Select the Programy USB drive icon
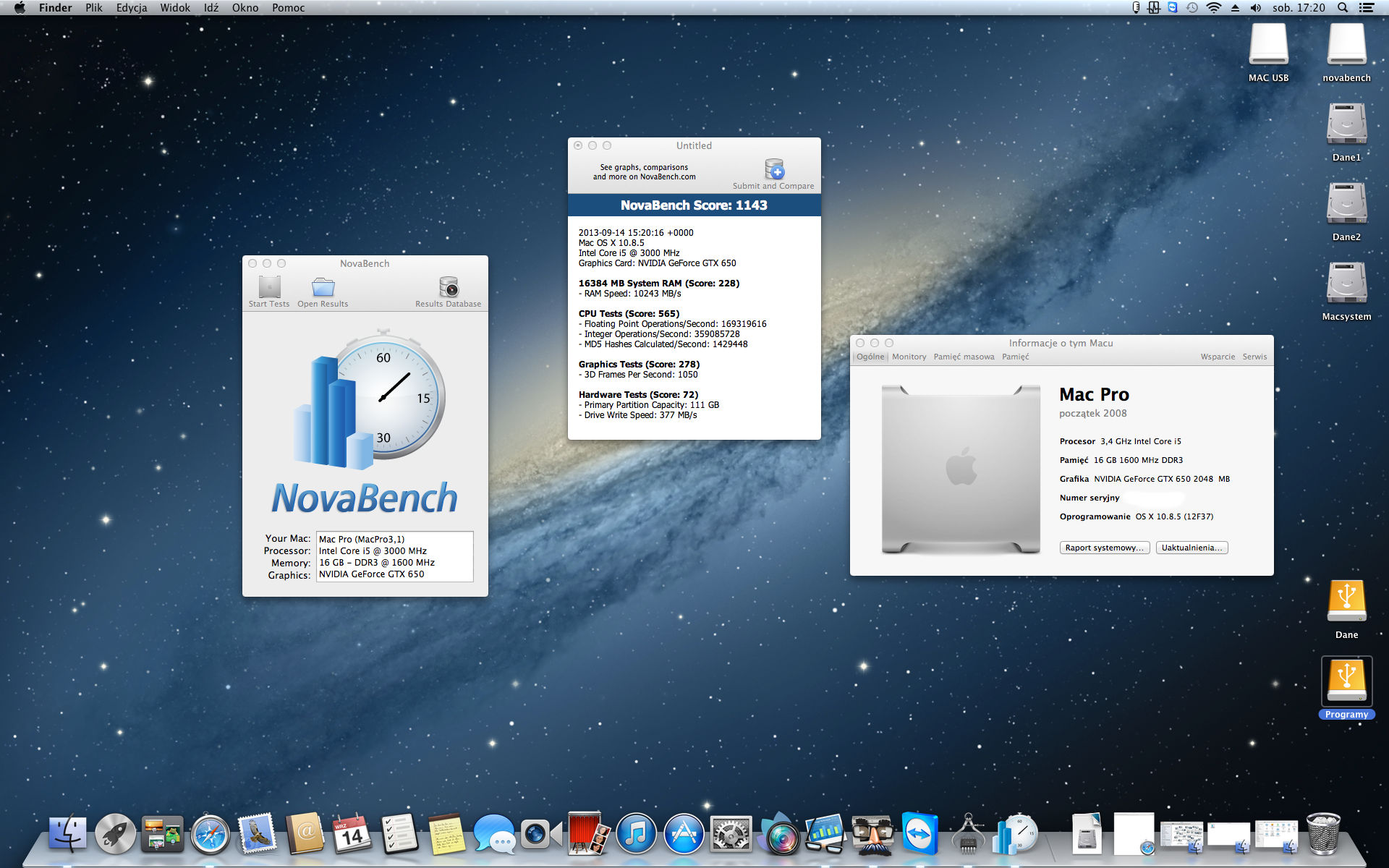Image resolution: width=1389 pixels, height=868 pixels. [x=1346, y=681]
